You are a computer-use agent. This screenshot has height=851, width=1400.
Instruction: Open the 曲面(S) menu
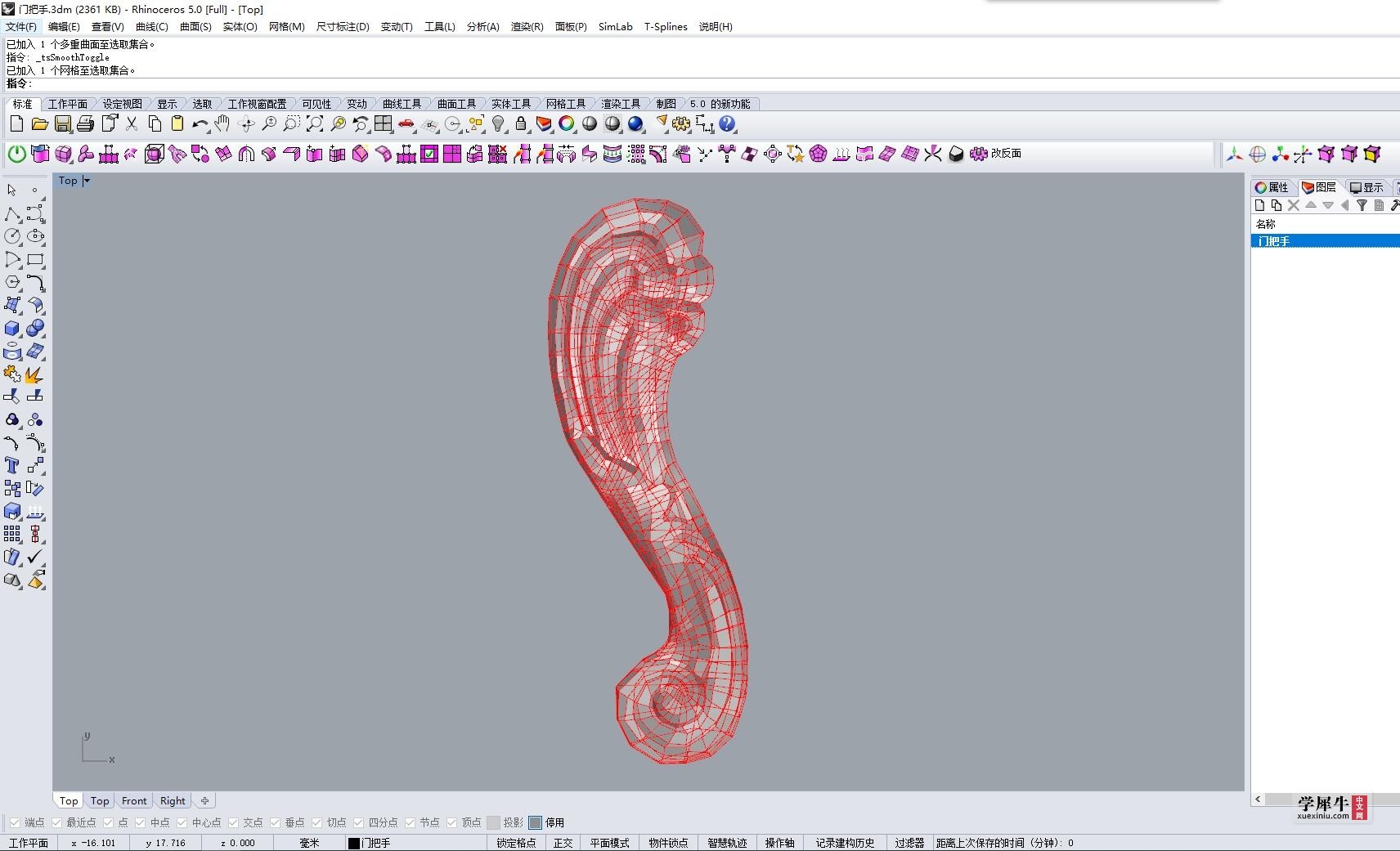[195, 26]
